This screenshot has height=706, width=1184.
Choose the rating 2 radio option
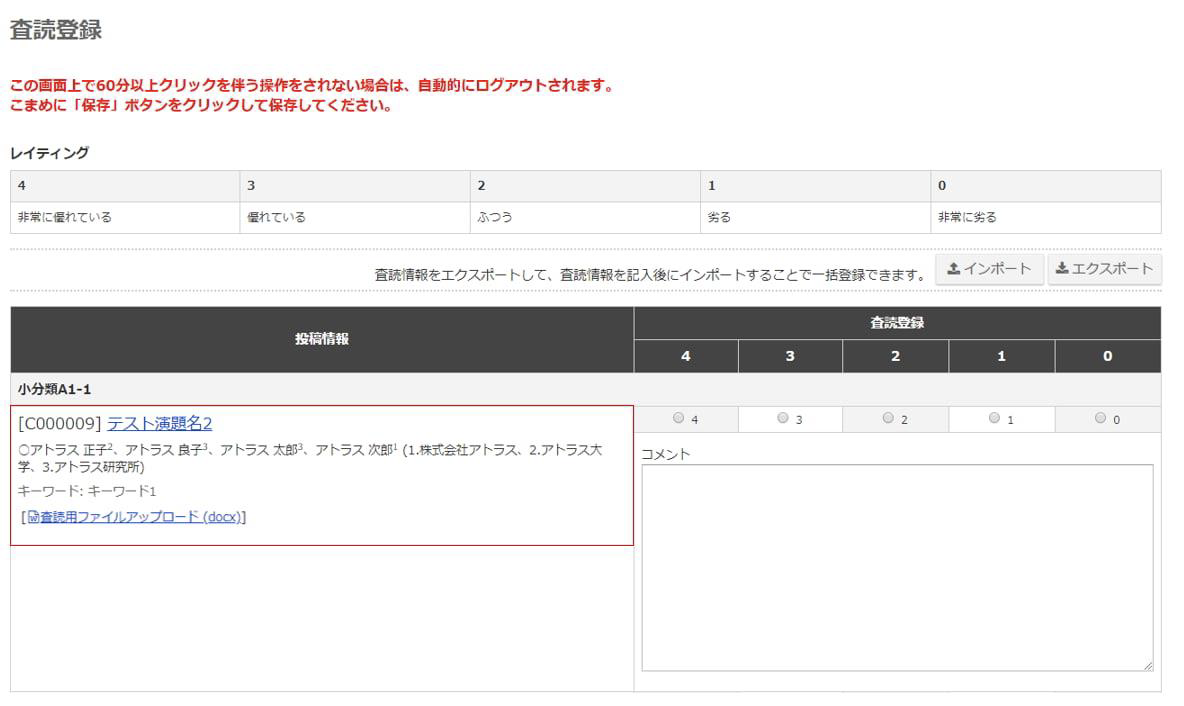coord(888,419)
